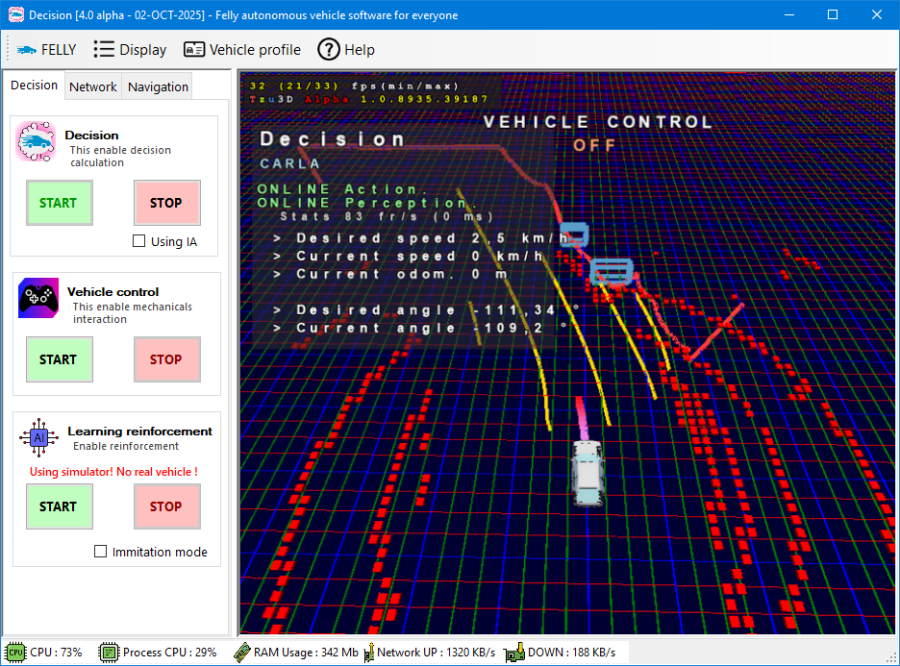Click the CPU icon in status bar
900x666 pixels.
(16, 652)
